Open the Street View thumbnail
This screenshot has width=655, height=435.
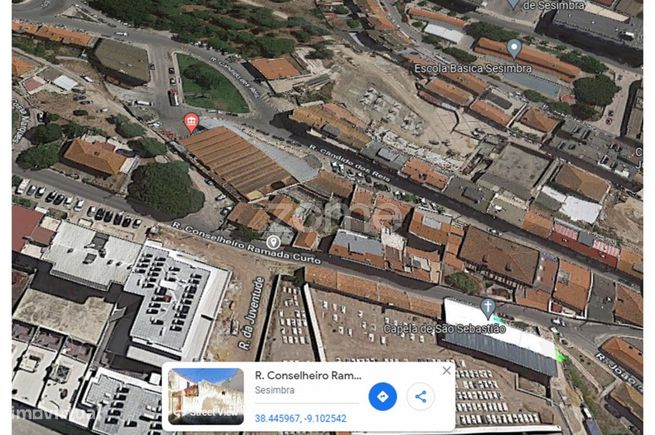coord(206,396)
